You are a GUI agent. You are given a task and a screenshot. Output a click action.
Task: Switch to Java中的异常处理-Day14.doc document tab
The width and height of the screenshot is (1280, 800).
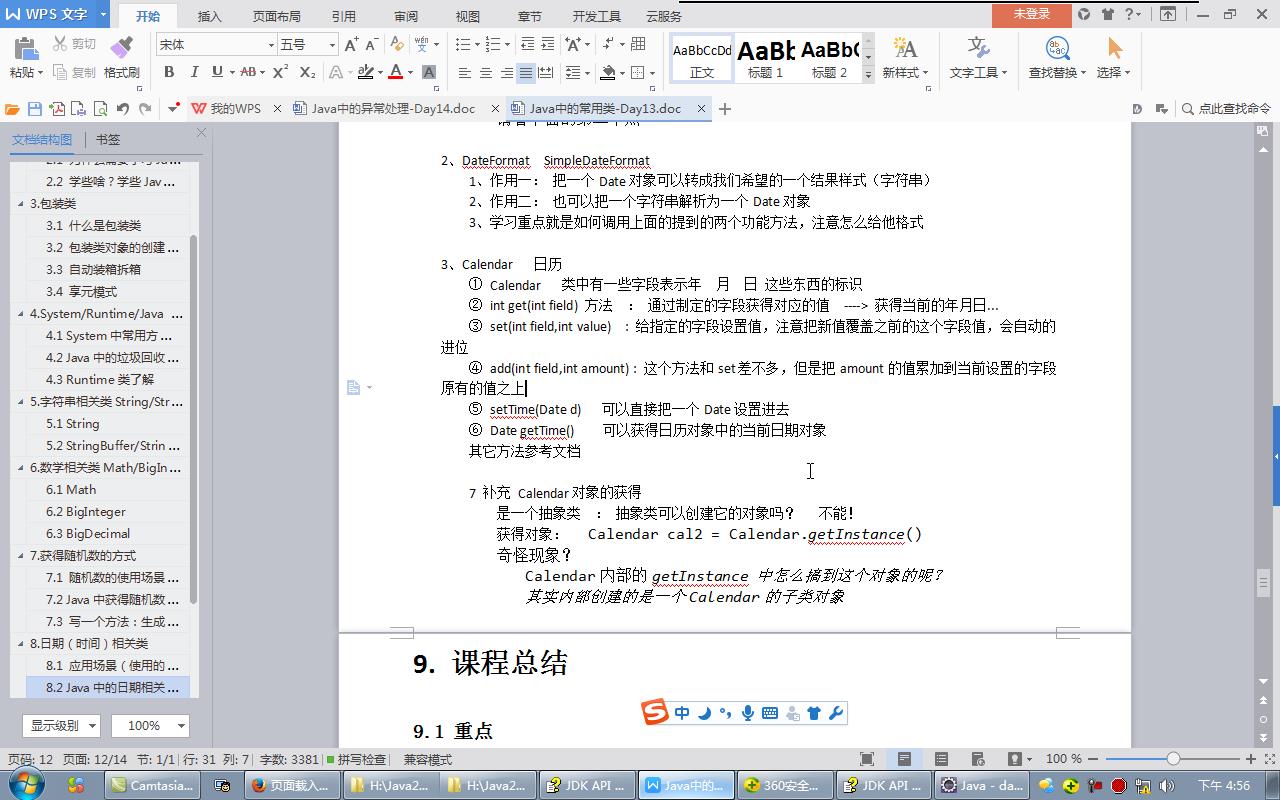[x=393, y=109]
